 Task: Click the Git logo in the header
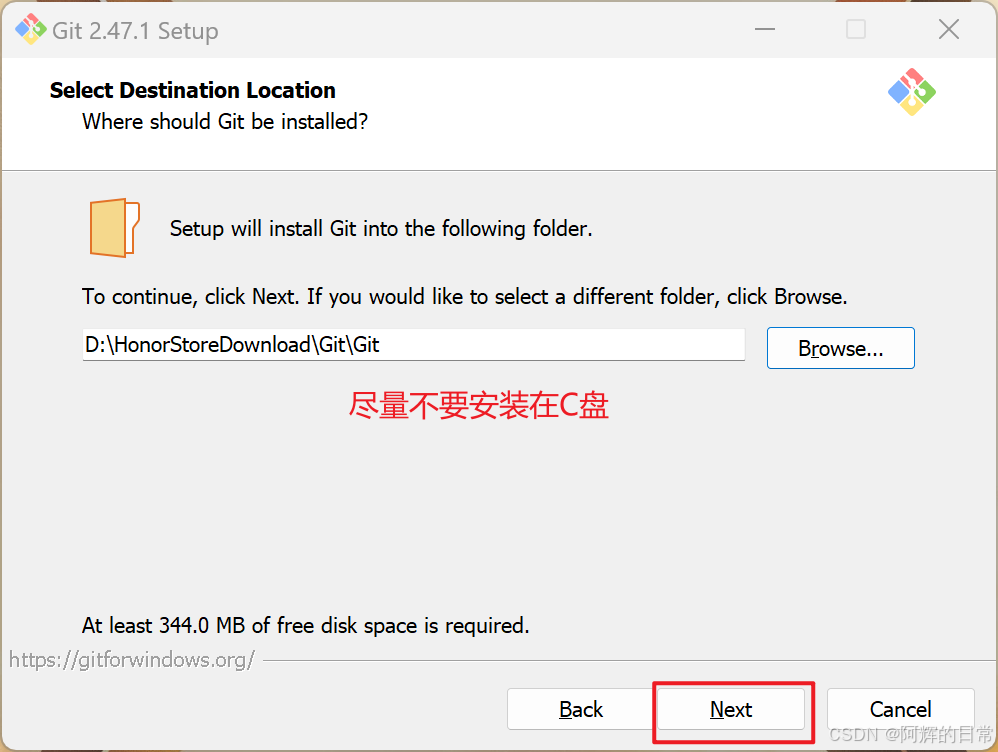pos(911,92)
